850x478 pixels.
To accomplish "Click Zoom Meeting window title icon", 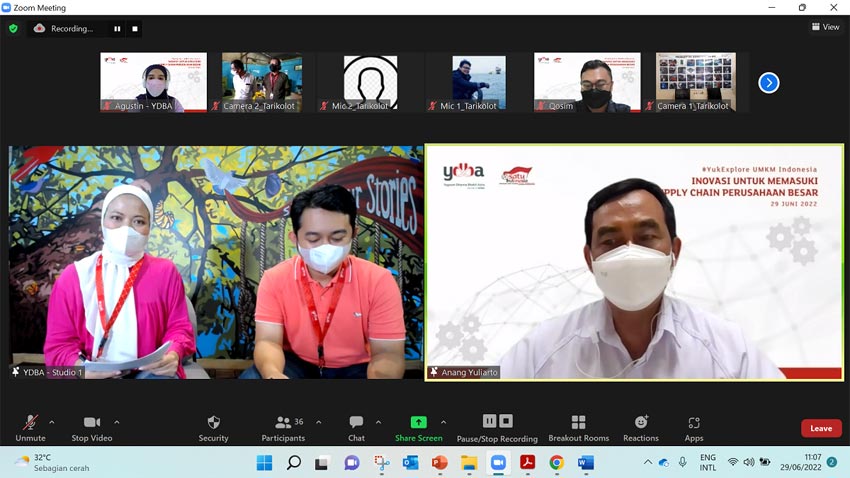I will tap(6, 8).
